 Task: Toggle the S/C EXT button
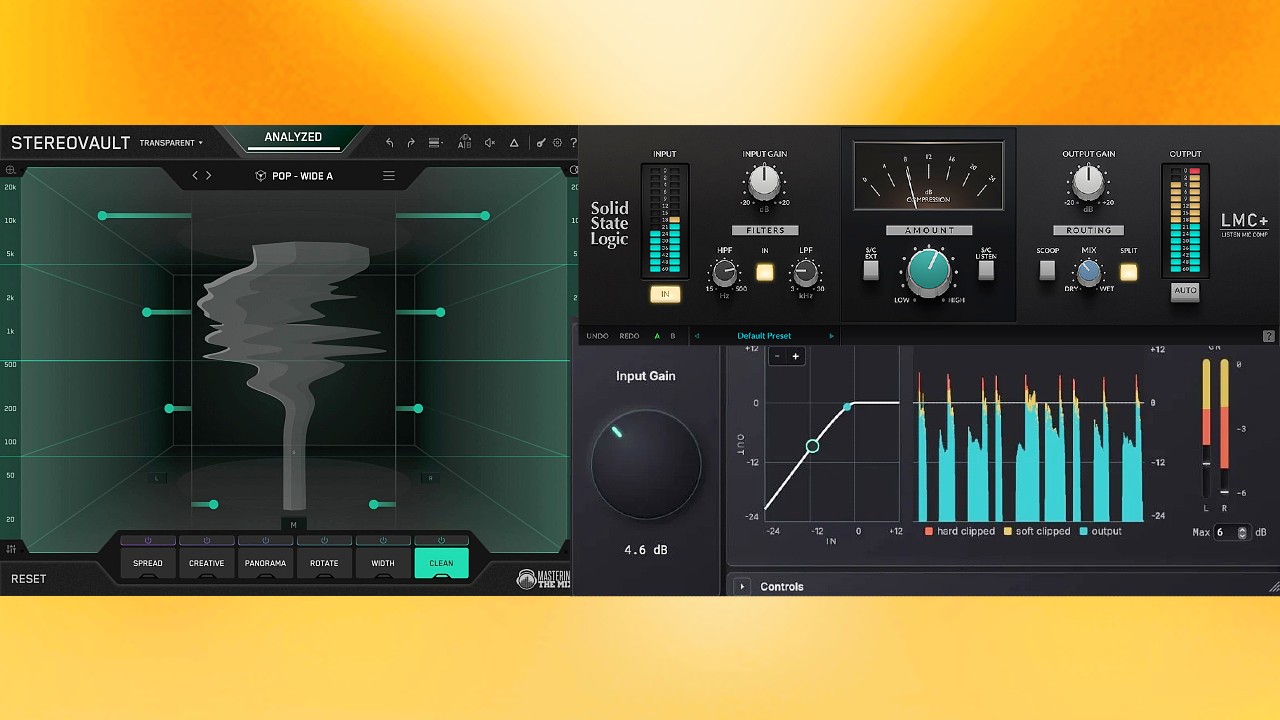coord(871,270)
